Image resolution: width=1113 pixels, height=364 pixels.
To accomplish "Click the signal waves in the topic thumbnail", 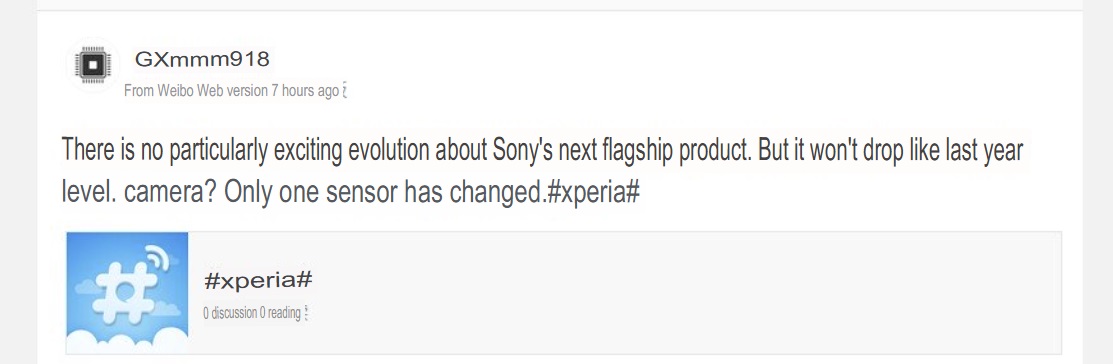I will tap(157, 258).
